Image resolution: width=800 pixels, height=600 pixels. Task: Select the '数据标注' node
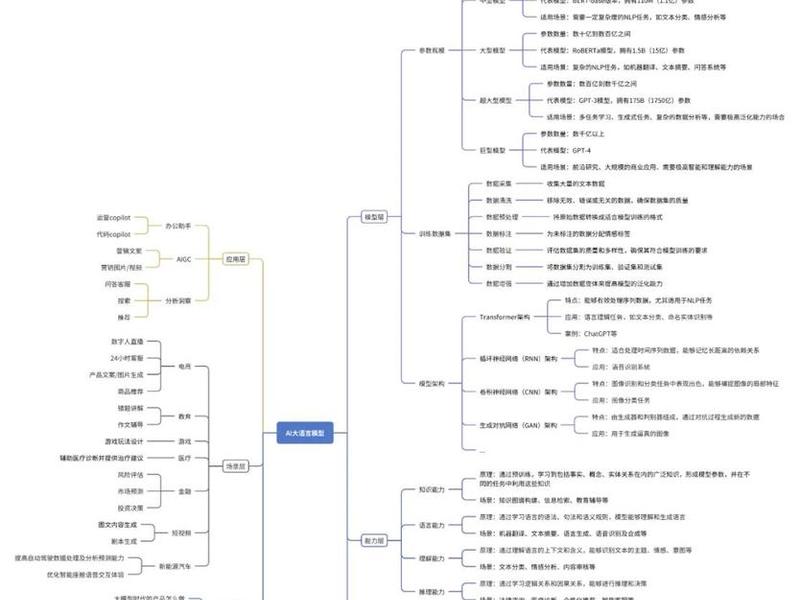[498, 234]
